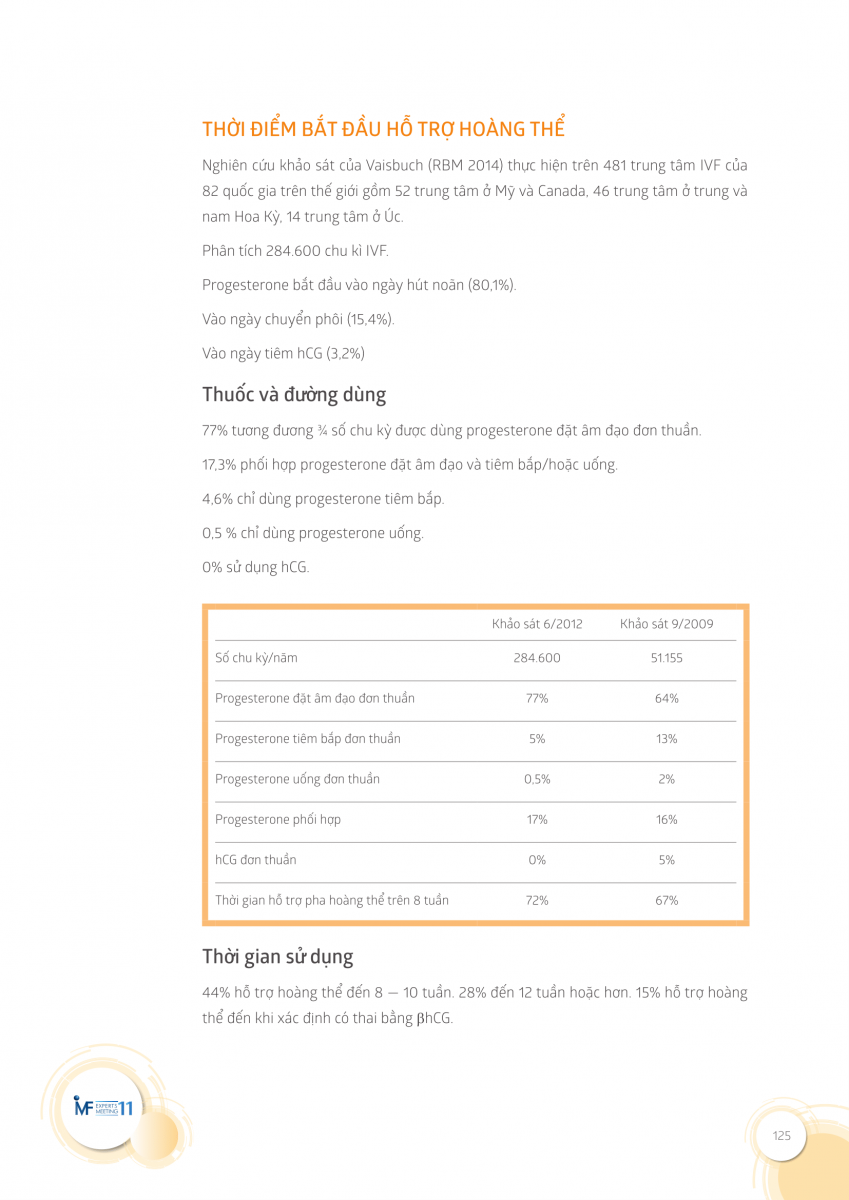Click the 67% cell in the last row
849x1200 pixels.
pyautogui.click(x=666, y=900)
